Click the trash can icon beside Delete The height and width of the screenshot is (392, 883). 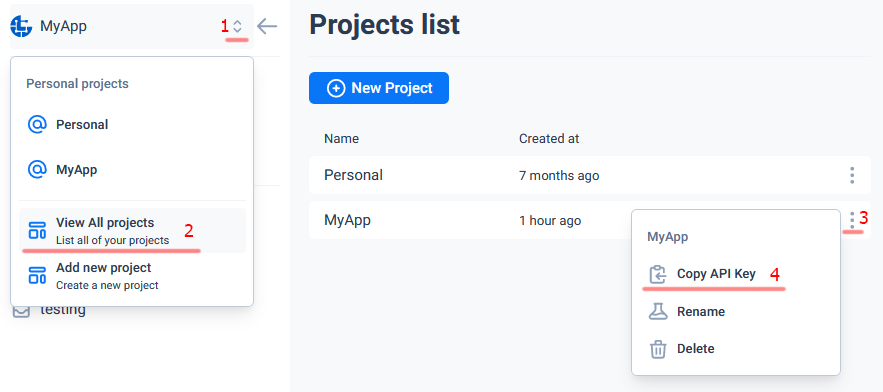coord(658,349)
